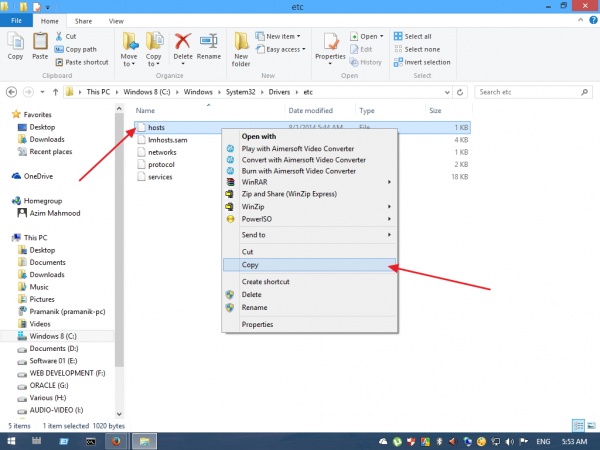Open the New item dropdown

pyautogui.click(x=278, y=36)
